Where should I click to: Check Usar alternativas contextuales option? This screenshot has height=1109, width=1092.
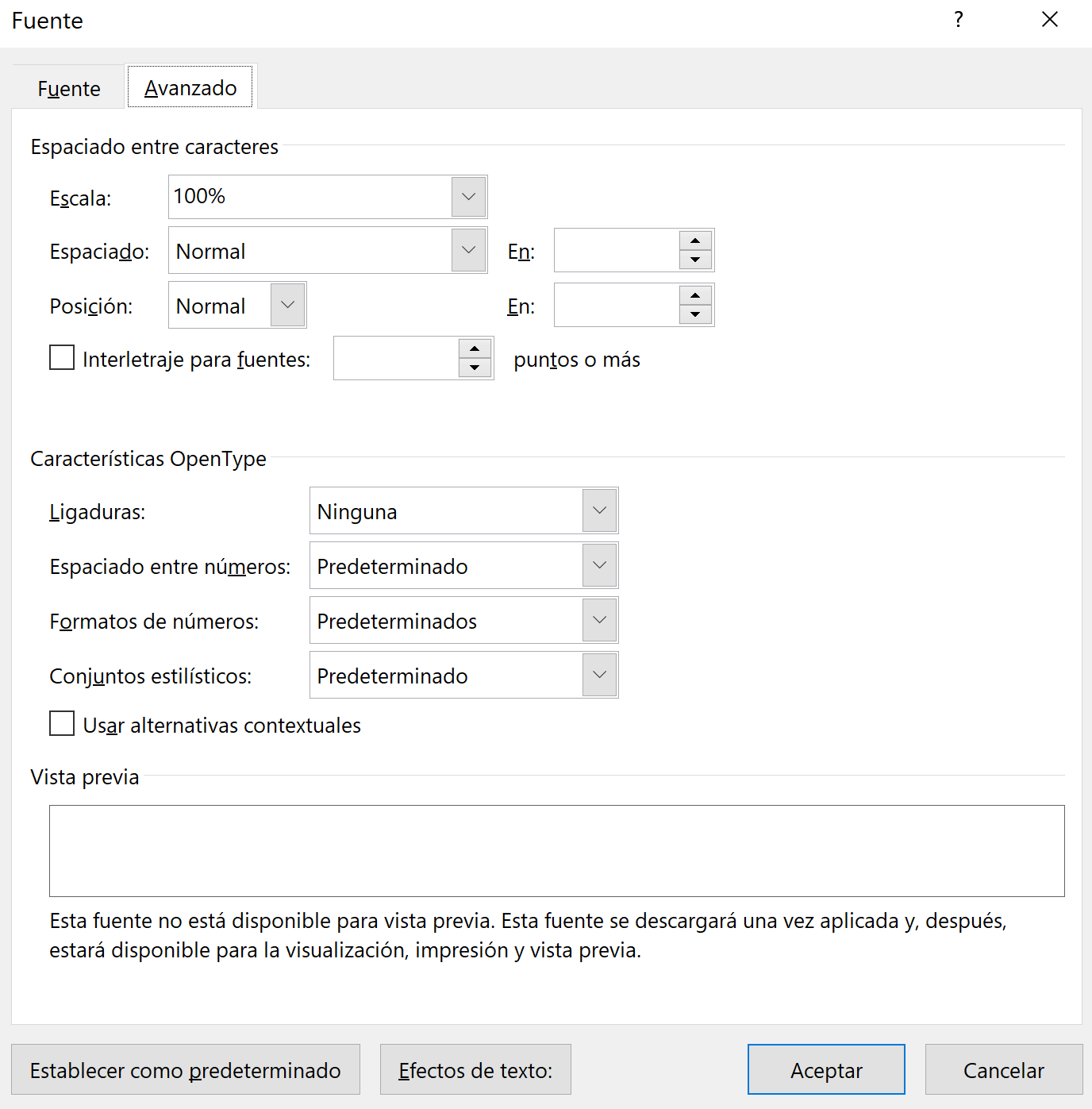[x=62, y=724]
